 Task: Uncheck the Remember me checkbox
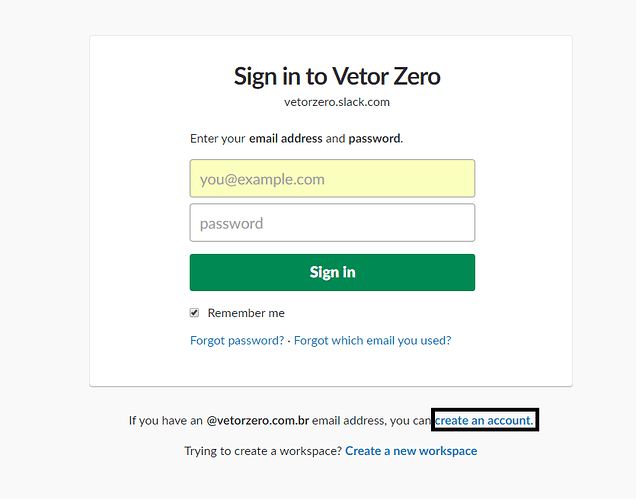(x=194, y=313)
